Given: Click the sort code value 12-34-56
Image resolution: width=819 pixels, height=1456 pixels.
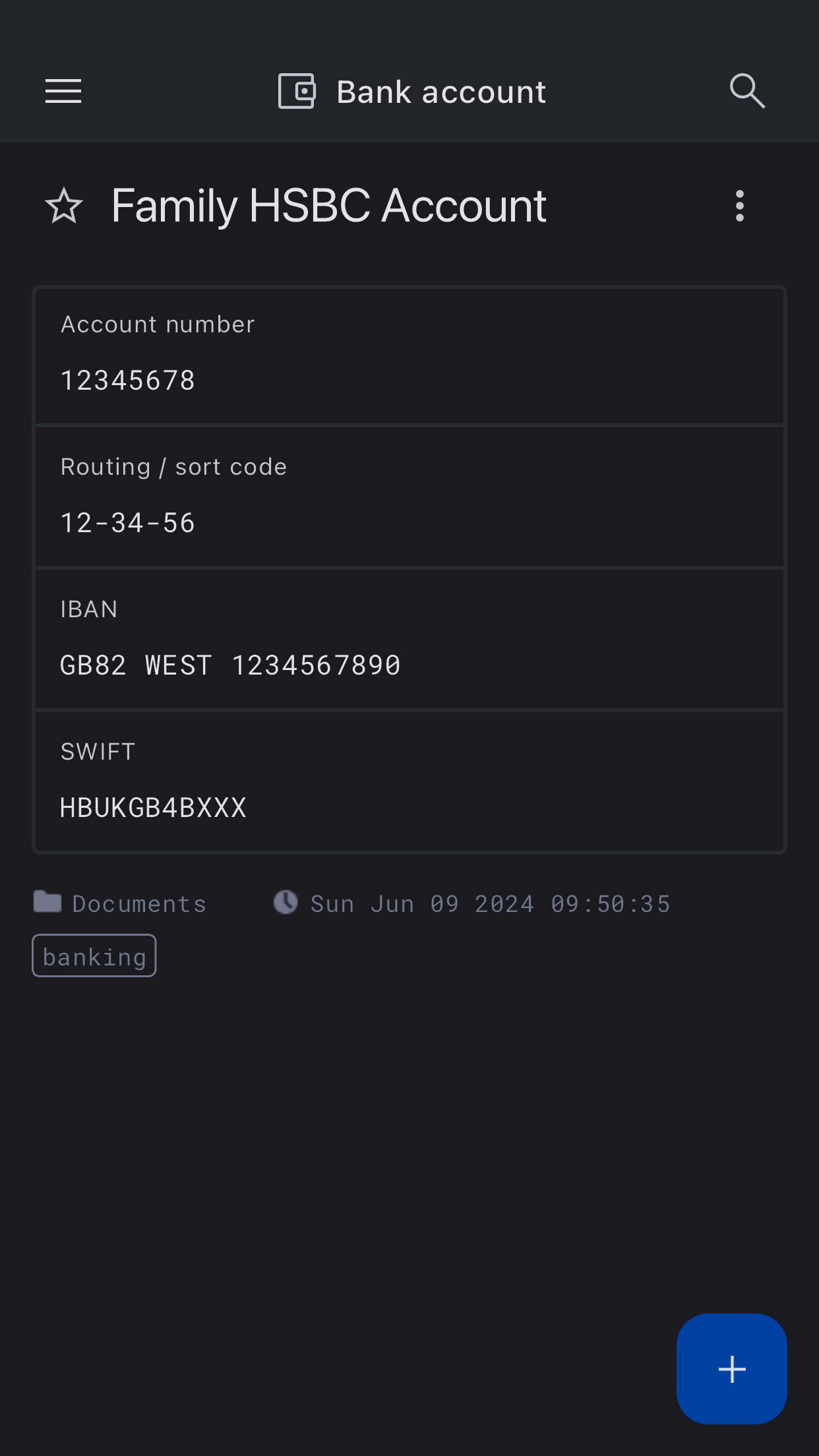Looking at the screenshot, I should 128,523.
